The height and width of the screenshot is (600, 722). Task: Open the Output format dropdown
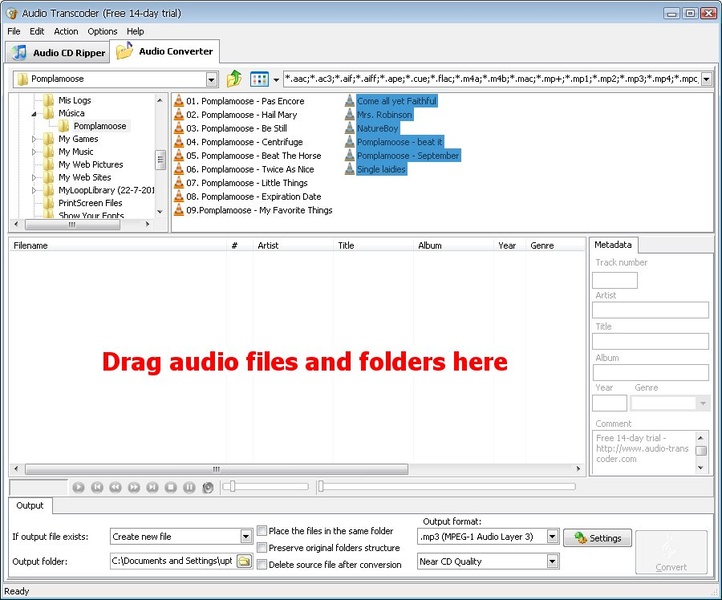[x=552, y=536]
